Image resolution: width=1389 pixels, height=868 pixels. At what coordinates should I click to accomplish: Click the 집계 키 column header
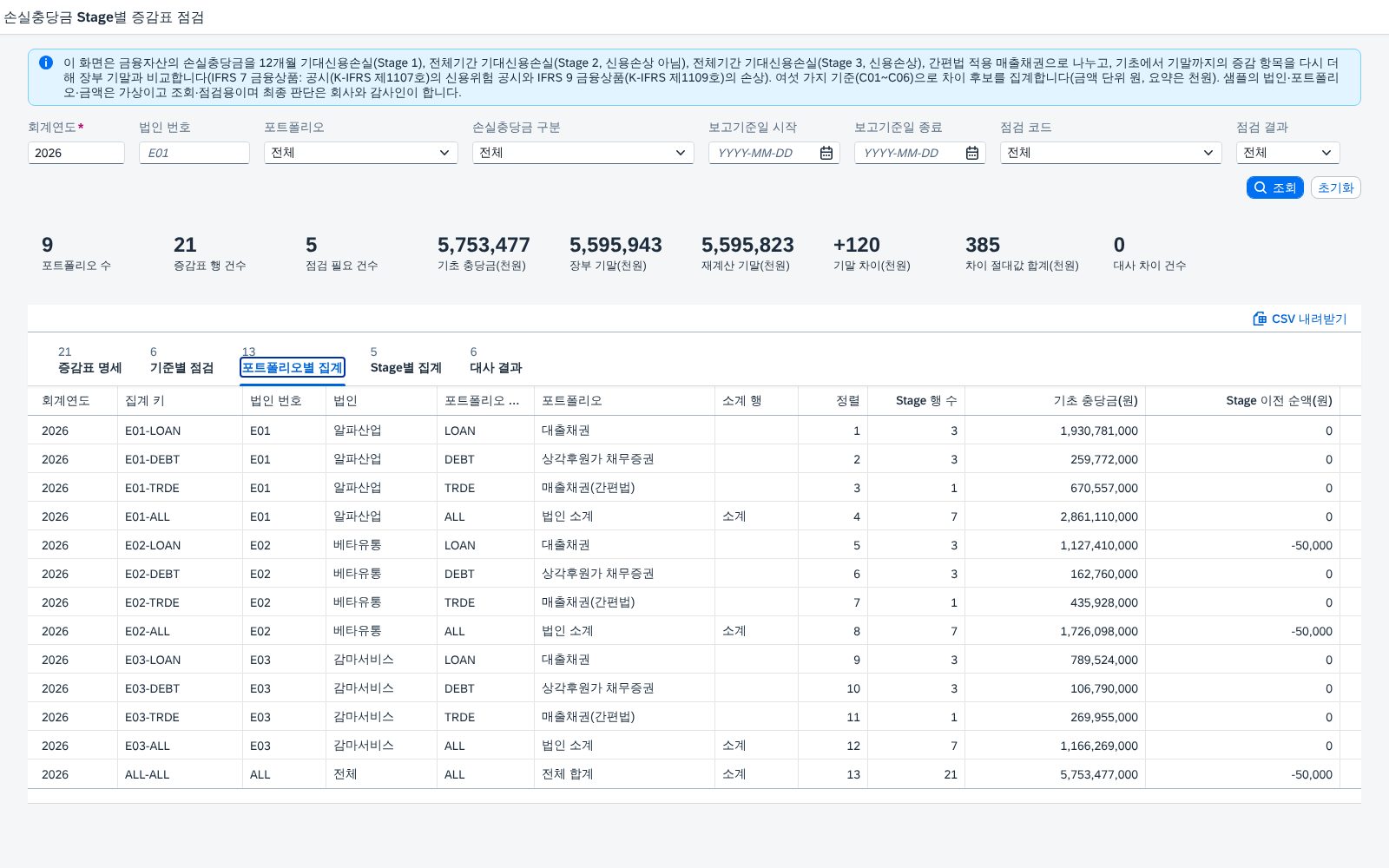click(180, 400)
